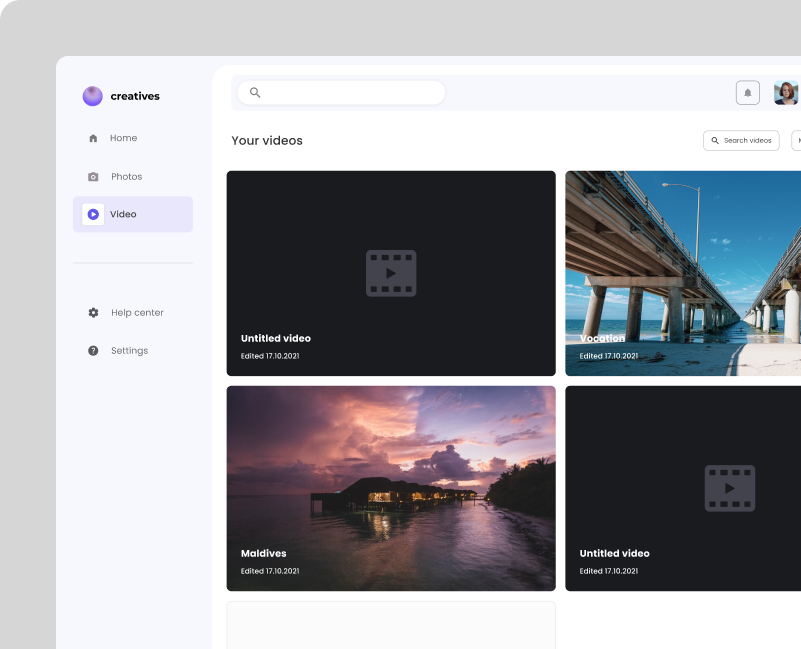Click the 'Vacation' title text

(602, 338)
